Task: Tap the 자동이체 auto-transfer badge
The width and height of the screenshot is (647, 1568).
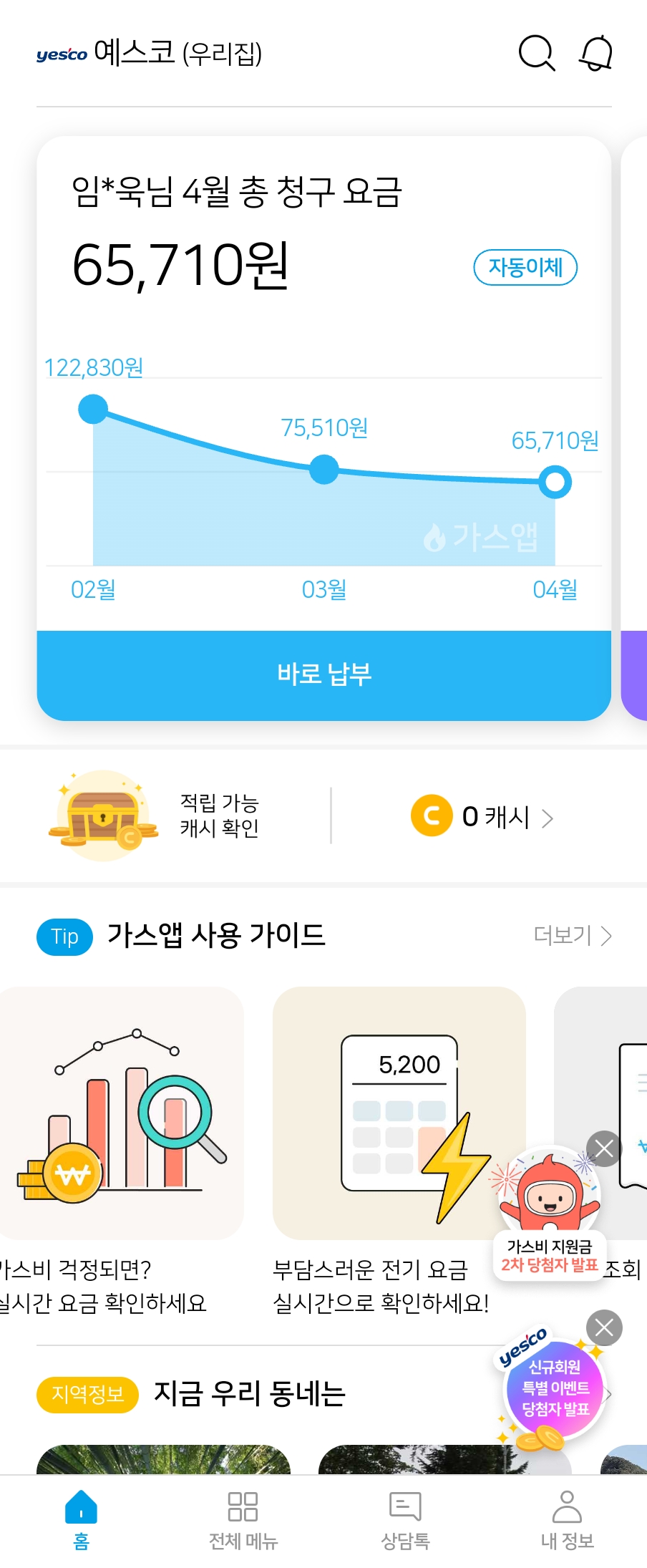Action: click(525, 267)
